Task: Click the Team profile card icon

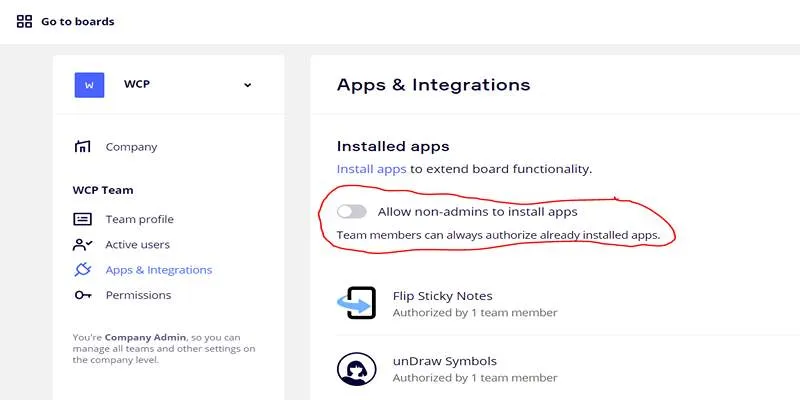Action: coord(82,219)
